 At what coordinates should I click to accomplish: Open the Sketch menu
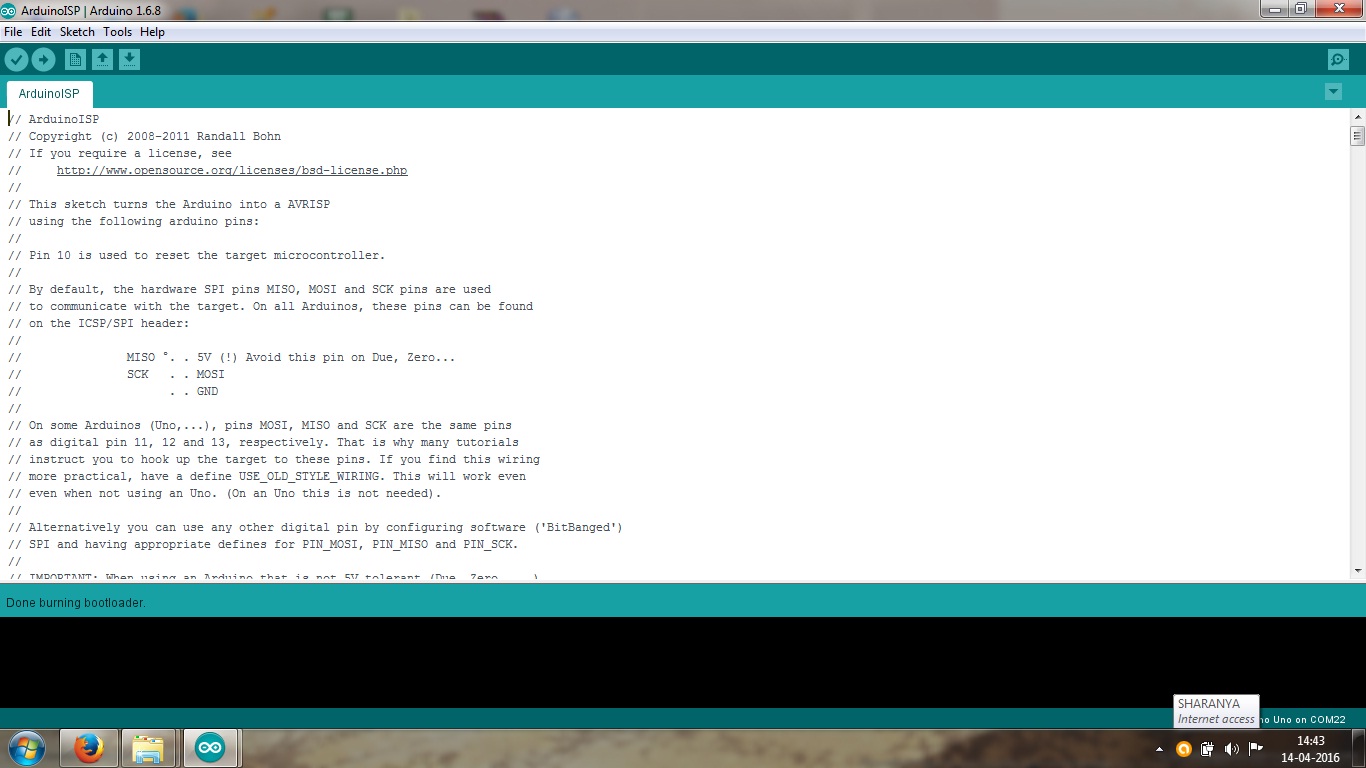pos(77,32)
